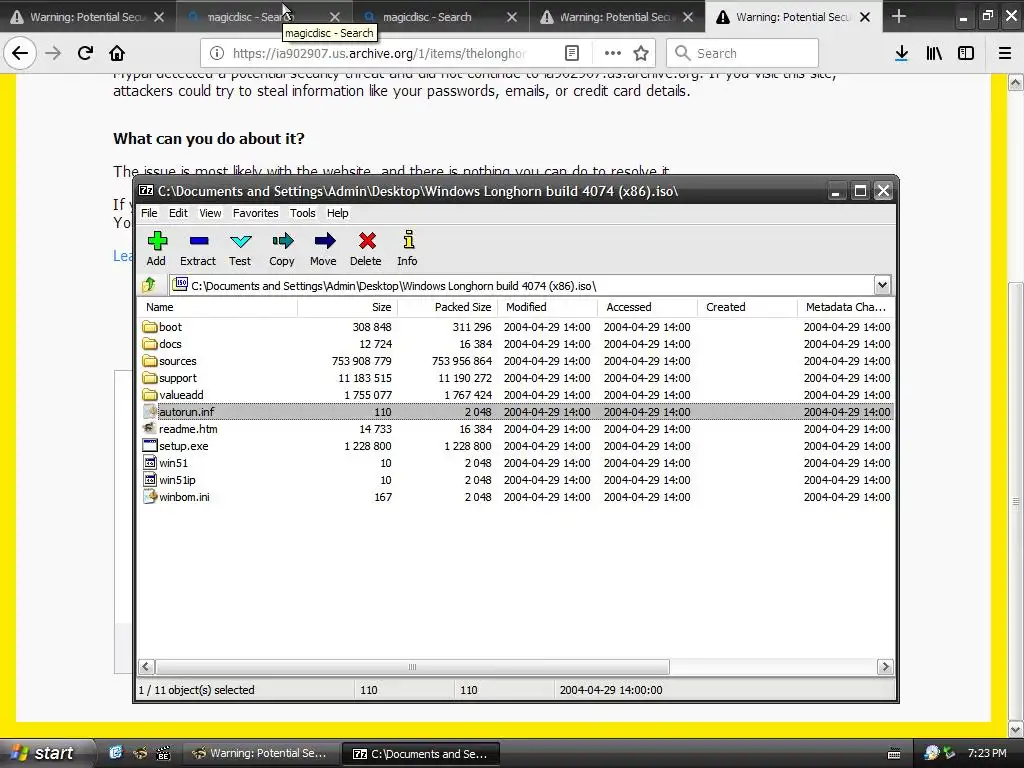Go to the browser home page
This screenshot has height=768, width=1024.
pyautogui.click(x=117, y=53)
